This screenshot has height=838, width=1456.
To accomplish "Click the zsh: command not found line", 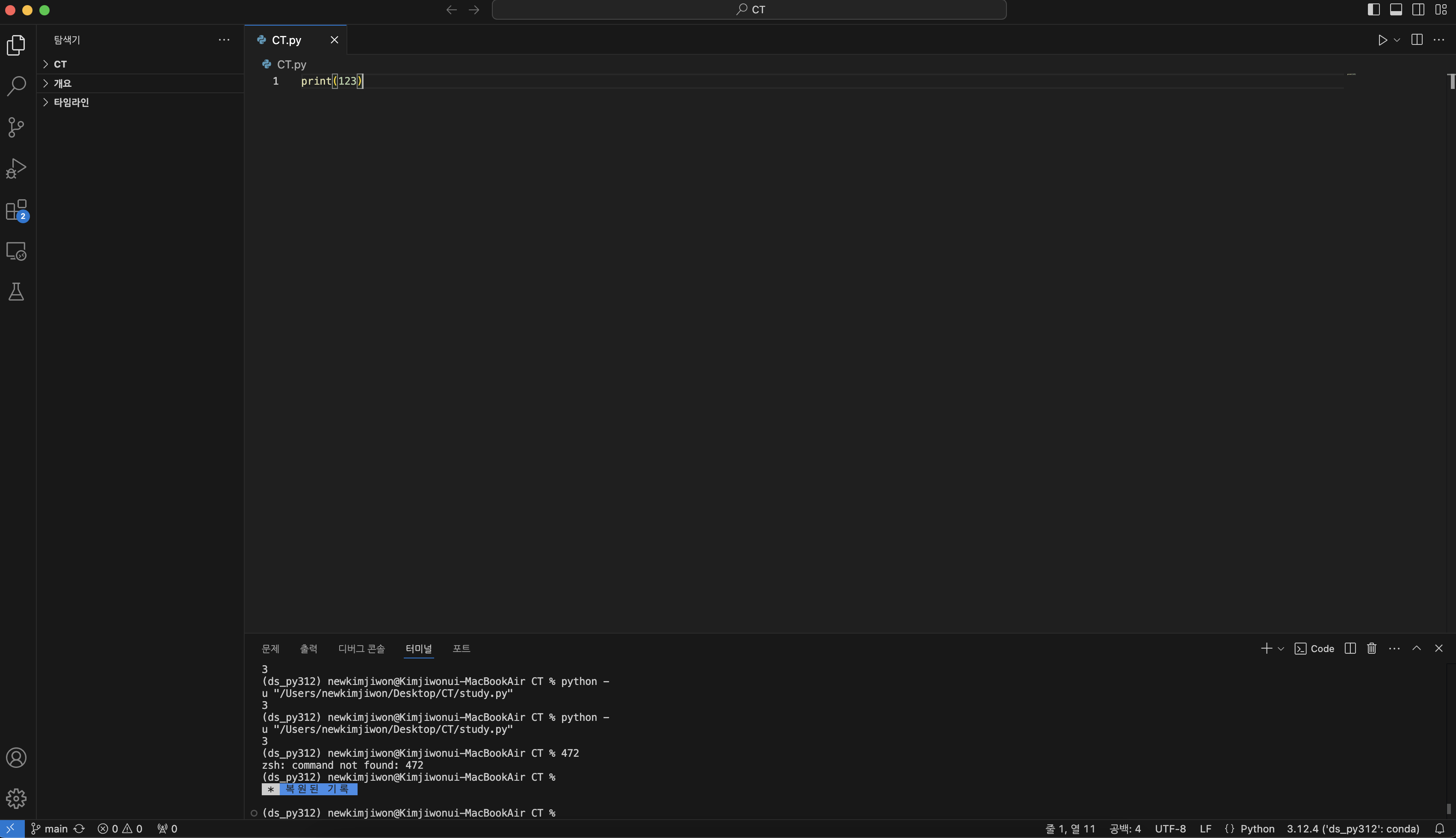I will 343,765.
